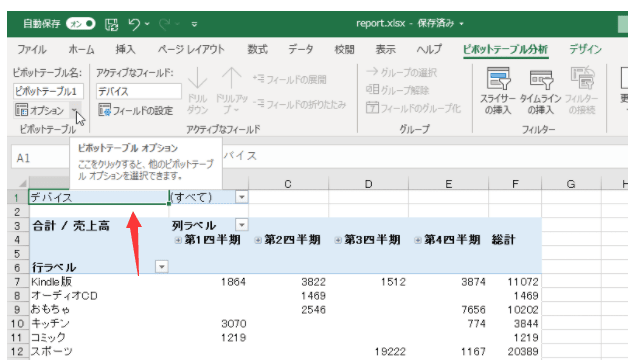
Task: Open フィールドの設定 dialog
Action: 136,110
